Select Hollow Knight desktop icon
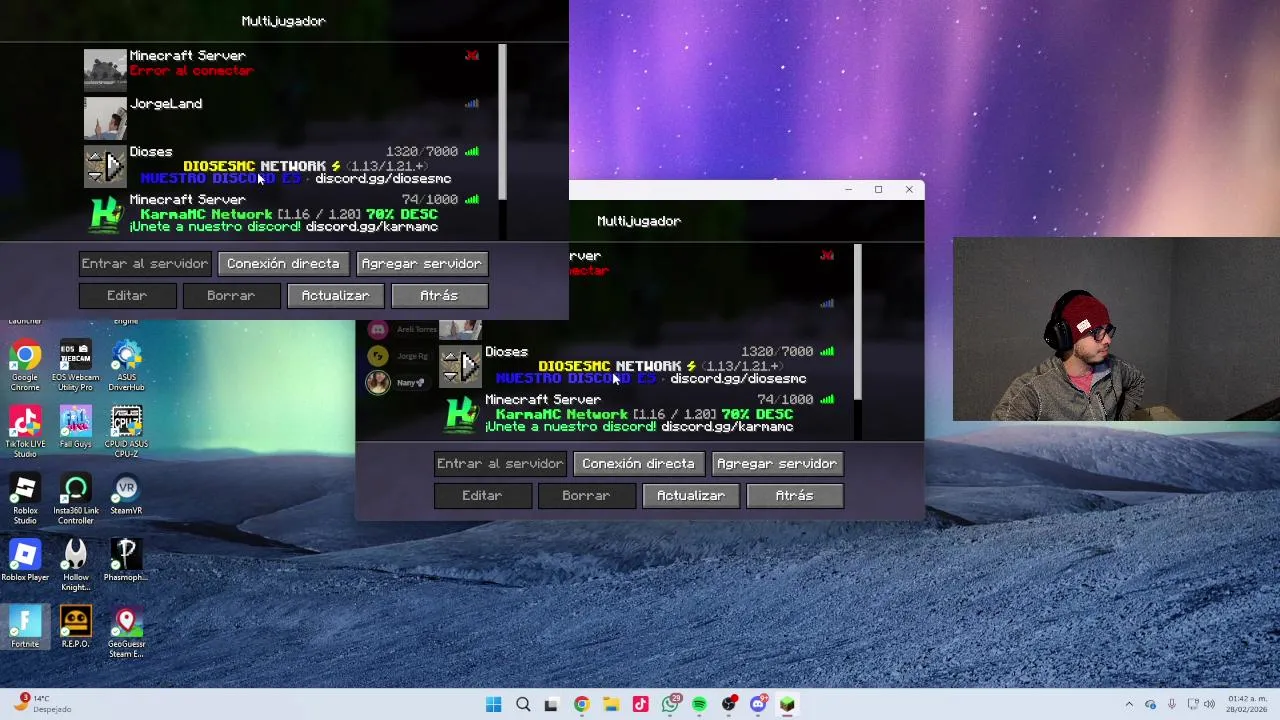Screen dimensions: 1280x720 click(75, 566)
